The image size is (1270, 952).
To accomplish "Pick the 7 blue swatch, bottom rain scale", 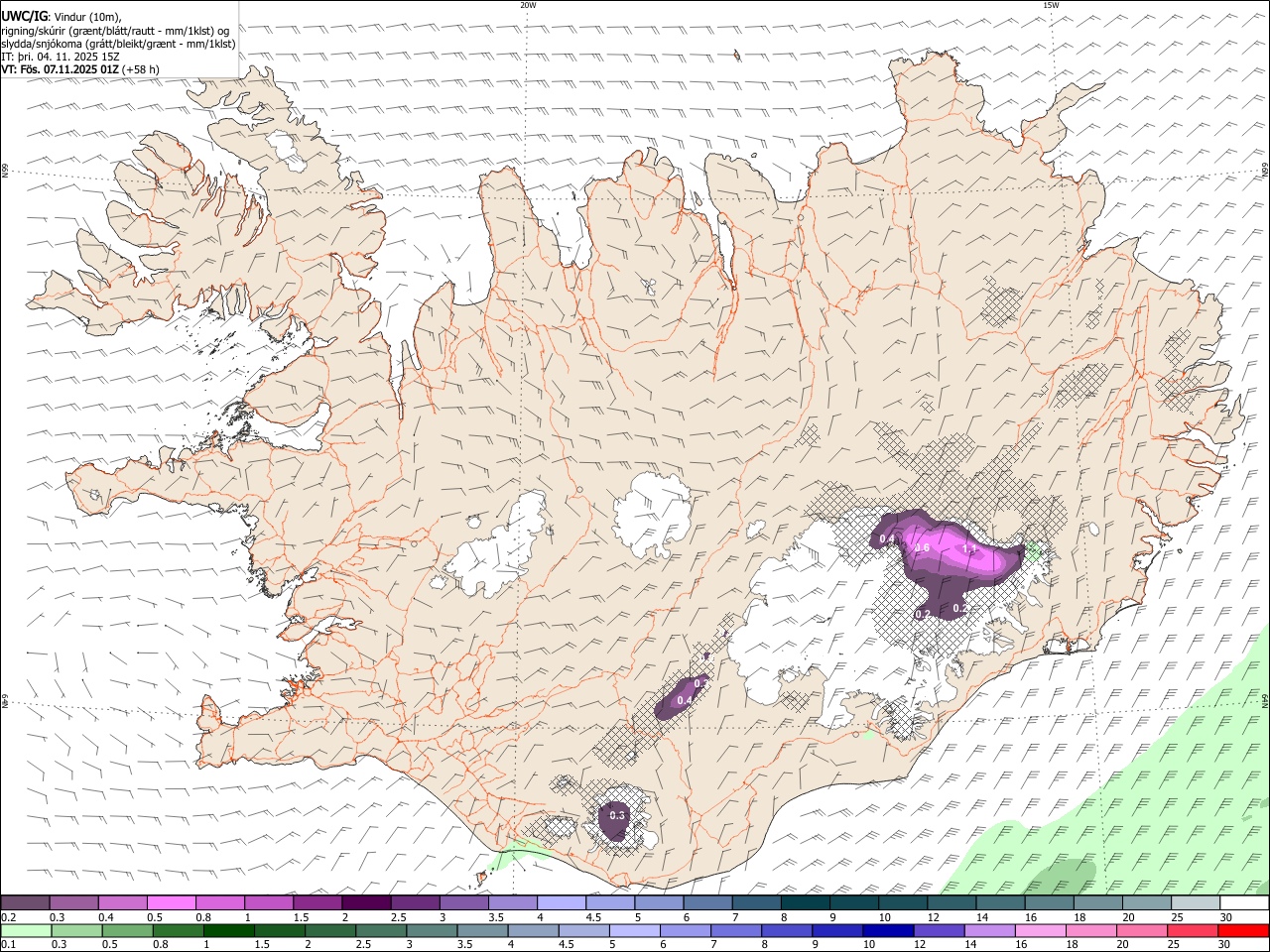I will (x=735, y=931).
